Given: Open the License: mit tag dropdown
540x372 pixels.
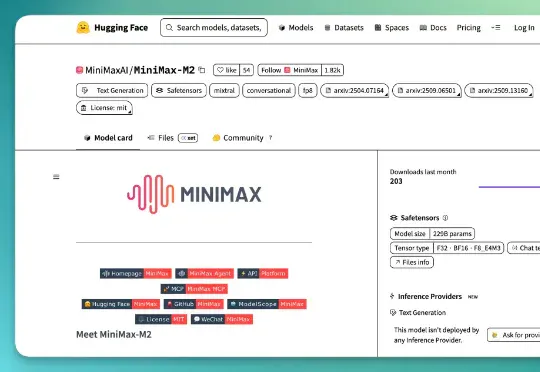Looking at the screenshot, I should (104, 108).
